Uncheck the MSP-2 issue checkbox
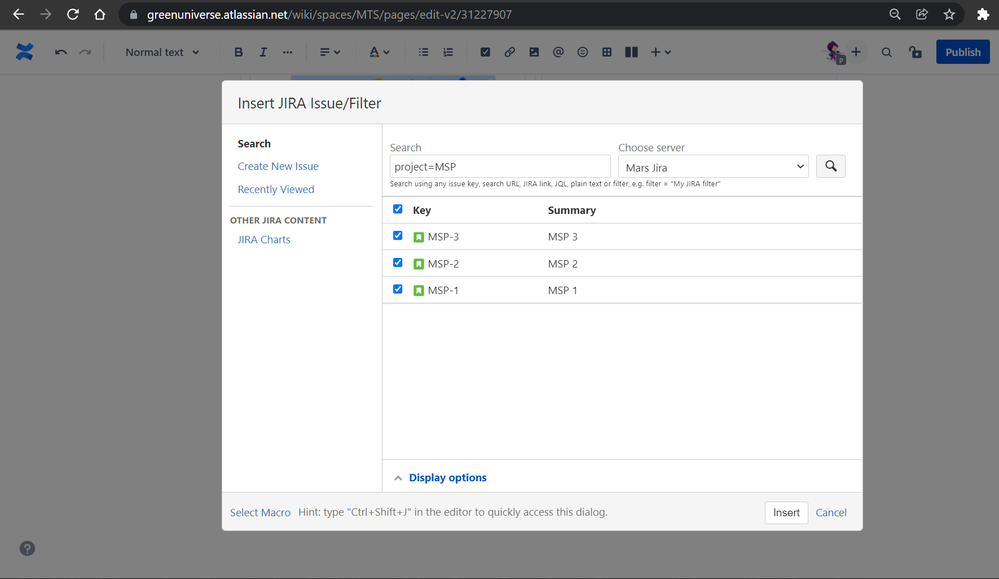Viewport: 999px width, 579px height. [398, 263]
